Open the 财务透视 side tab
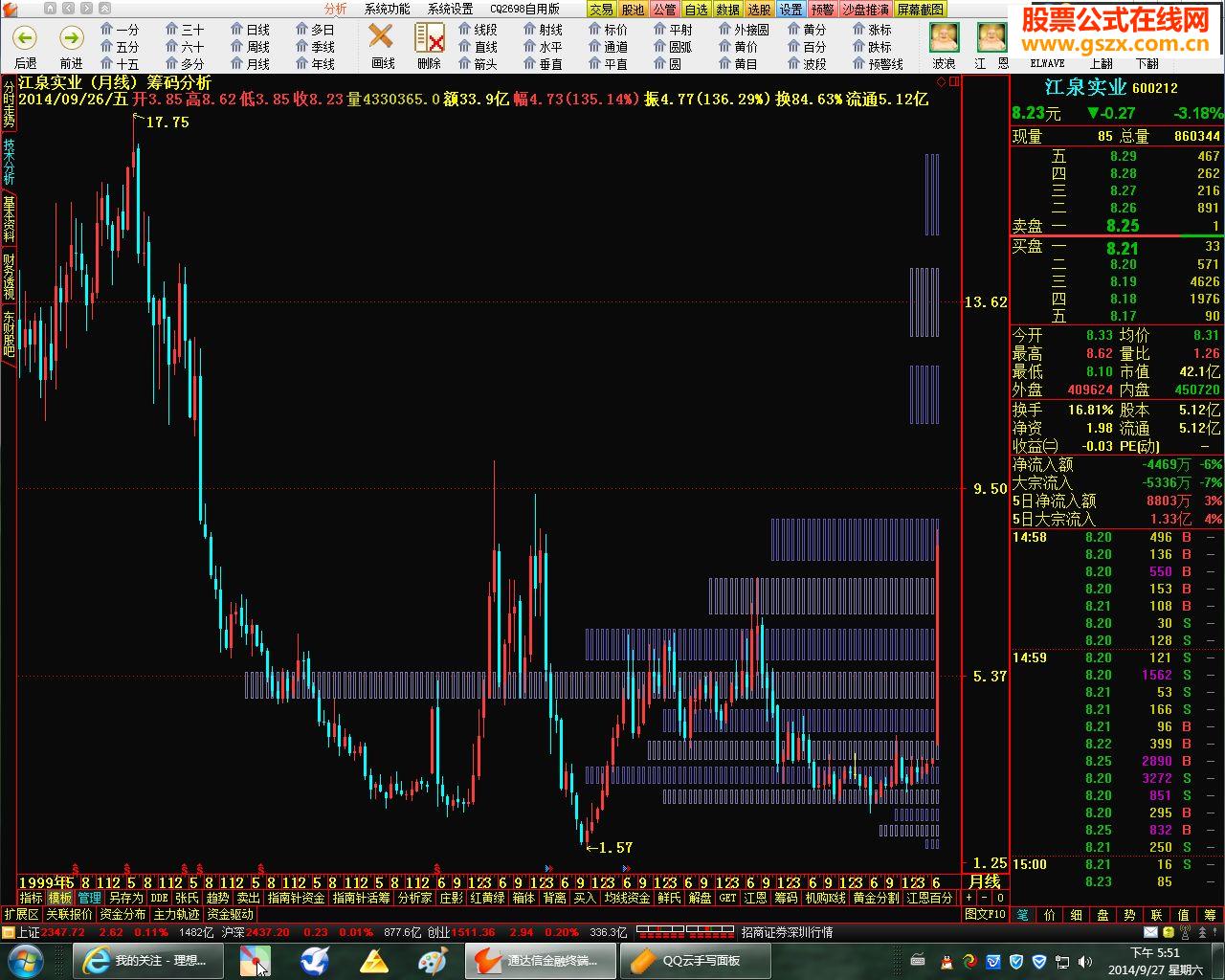Screen dimensions: 1225x980 point(9,277)
